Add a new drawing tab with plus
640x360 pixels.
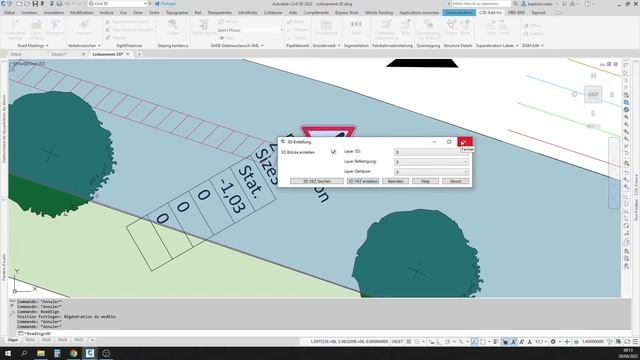point(139,54)
